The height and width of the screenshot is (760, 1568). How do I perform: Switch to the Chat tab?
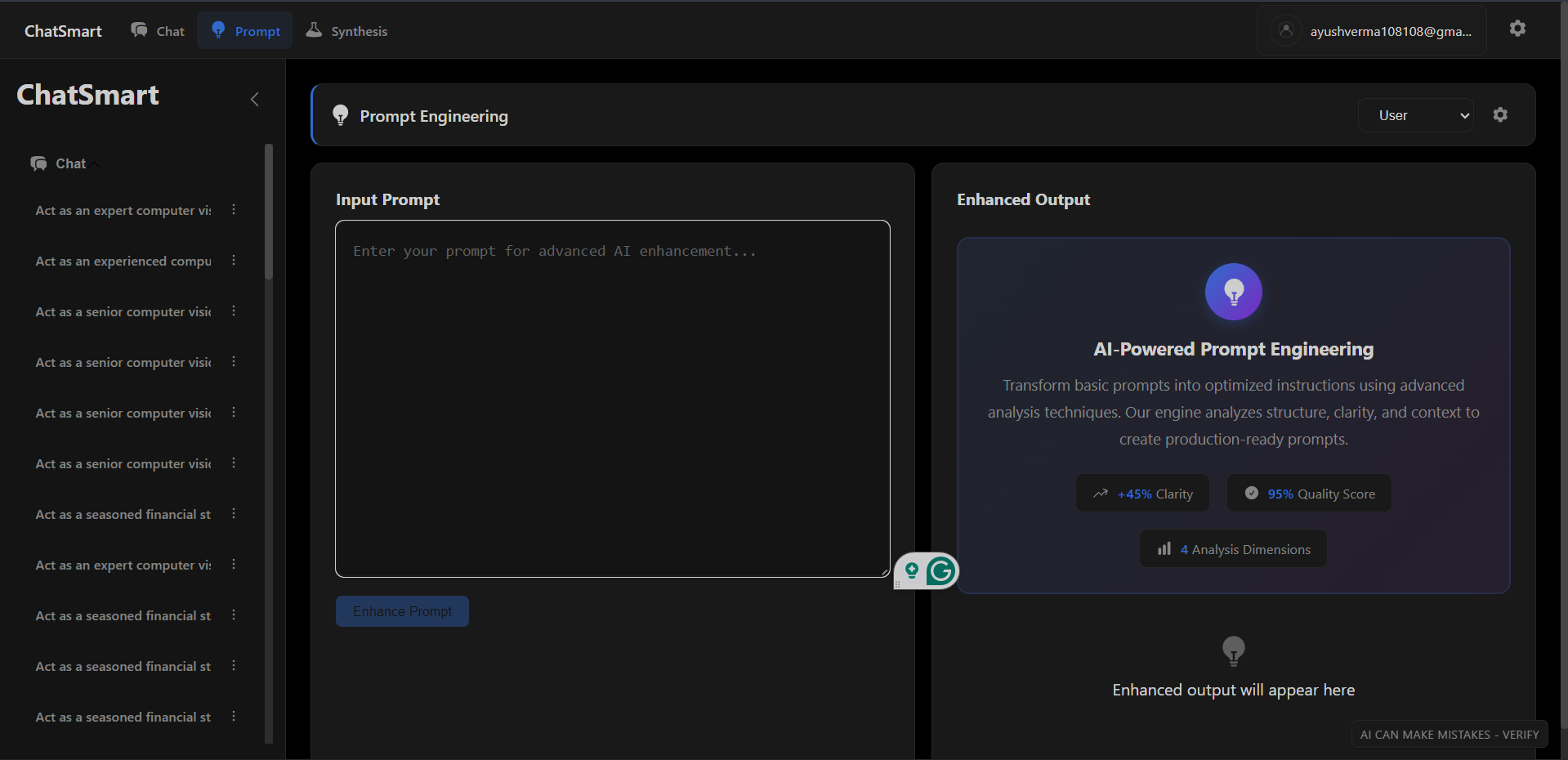(x=157, y=30)
